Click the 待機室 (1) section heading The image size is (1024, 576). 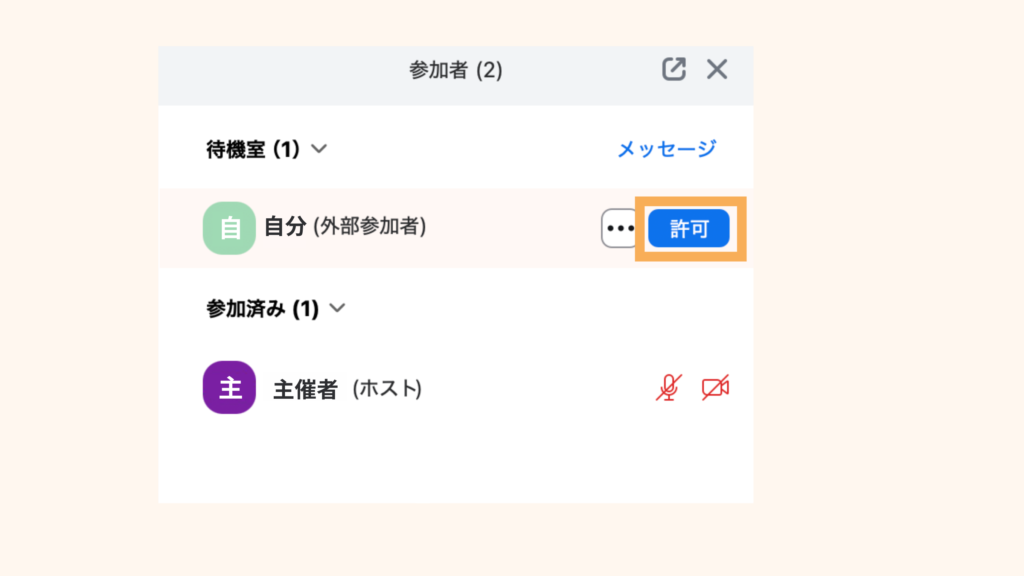(253, 149)
